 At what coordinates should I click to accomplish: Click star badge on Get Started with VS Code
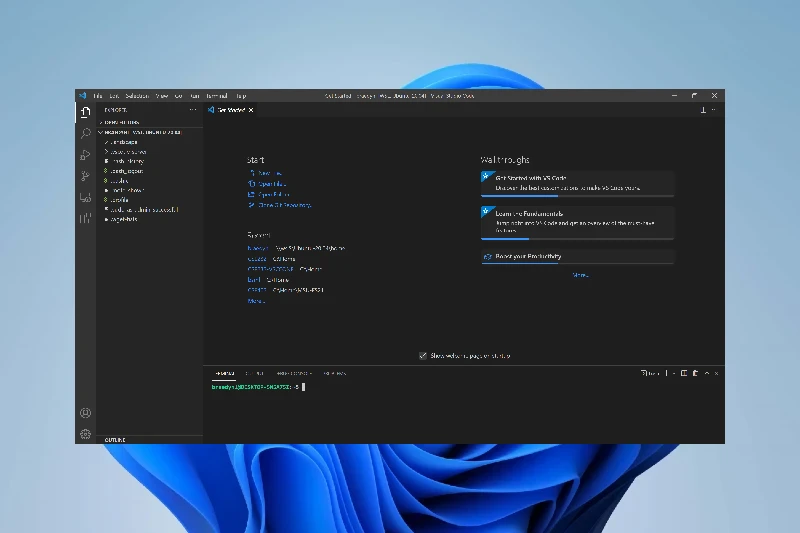tap(486, 176)
